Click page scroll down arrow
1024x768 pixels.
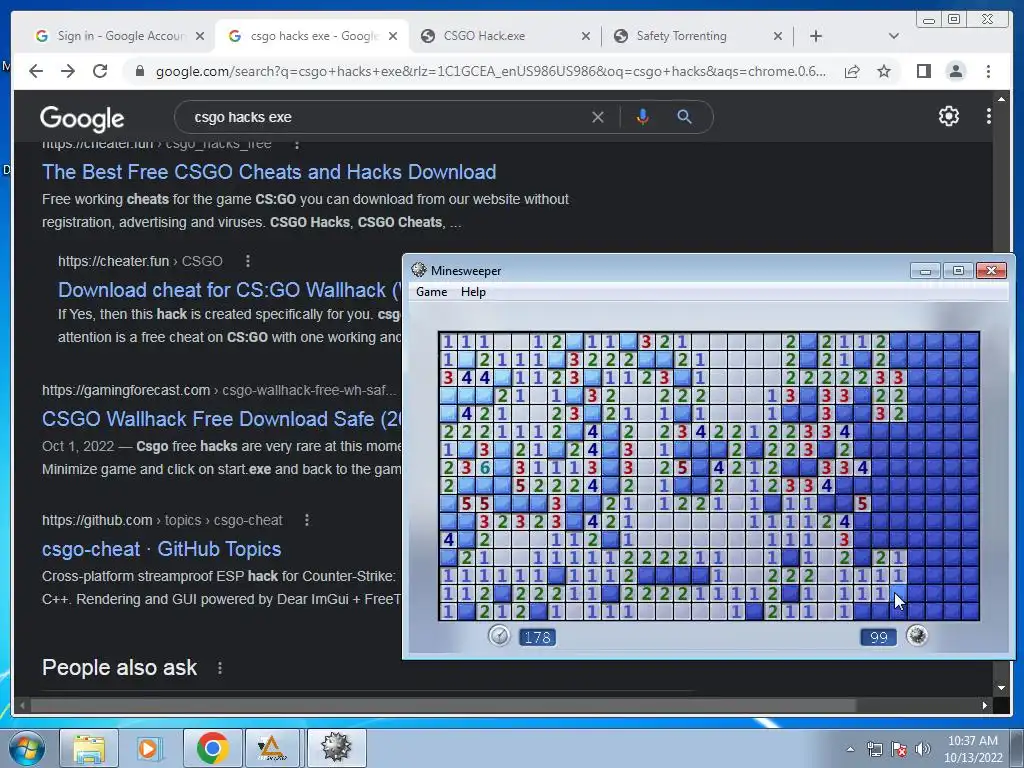(1001, 687)
